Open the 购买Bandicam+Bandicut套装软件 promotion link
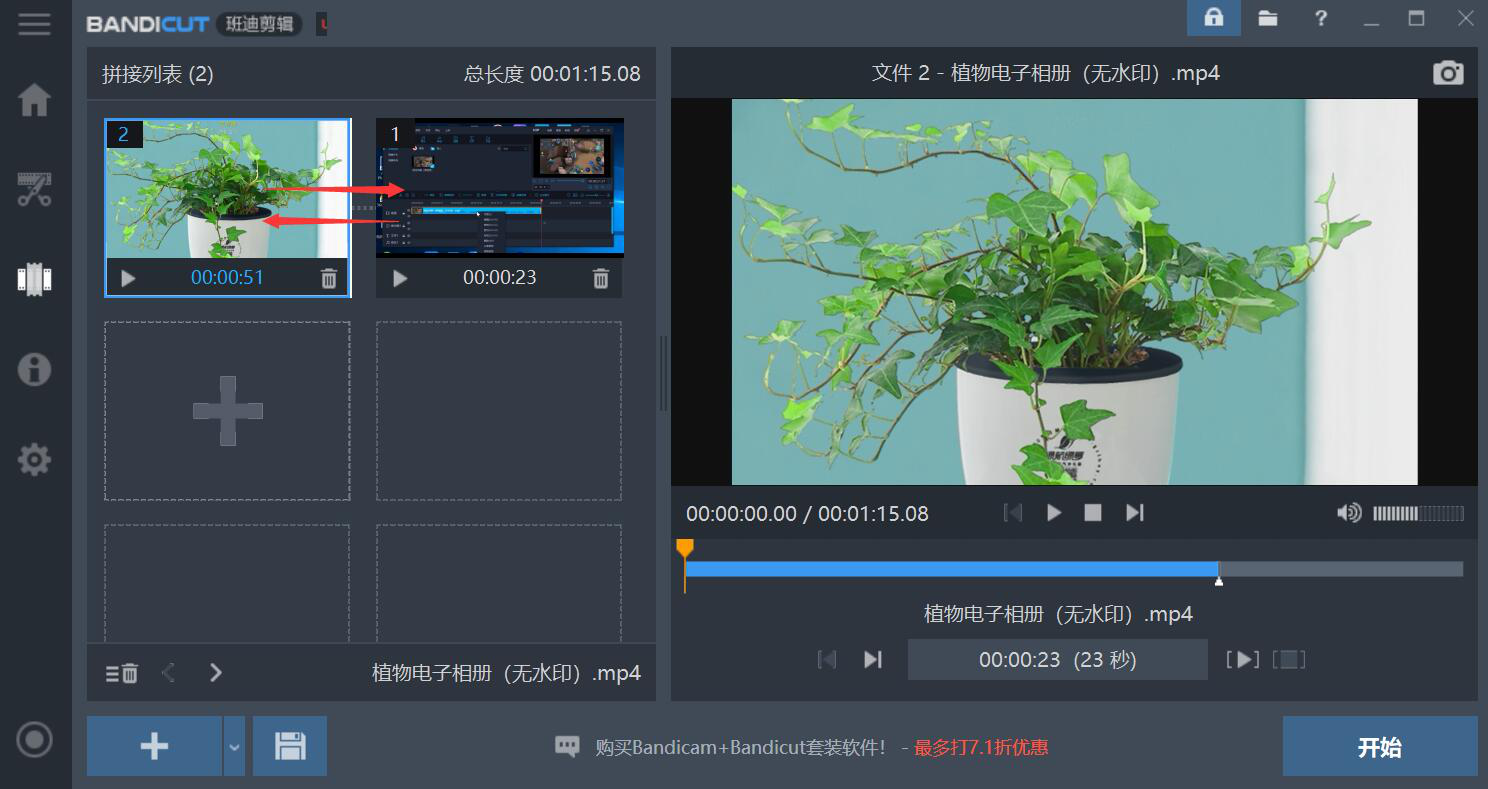Image resolution: width=1488 pixels, height=789 pixels. click(x=740, y=747)
